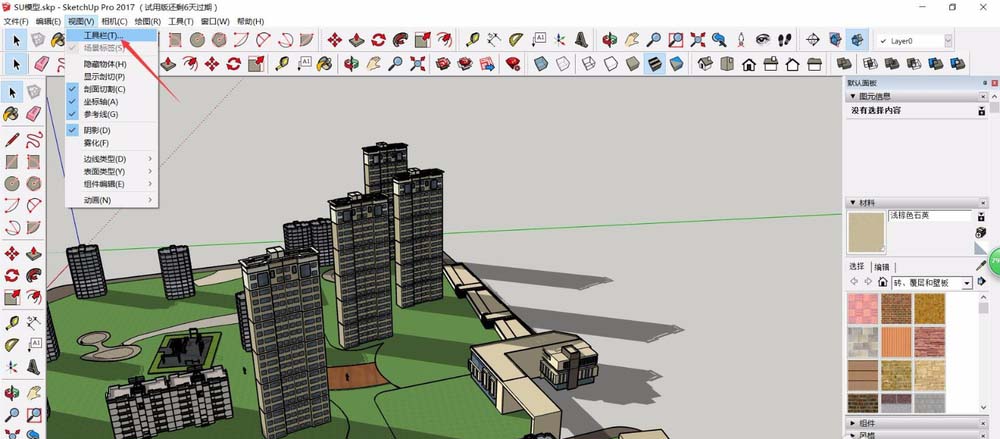Image resolution: width=1000 pixels, height=439 pixels.
Task: Switch to Monochrome face style
Action: click(x=677, y=64)
